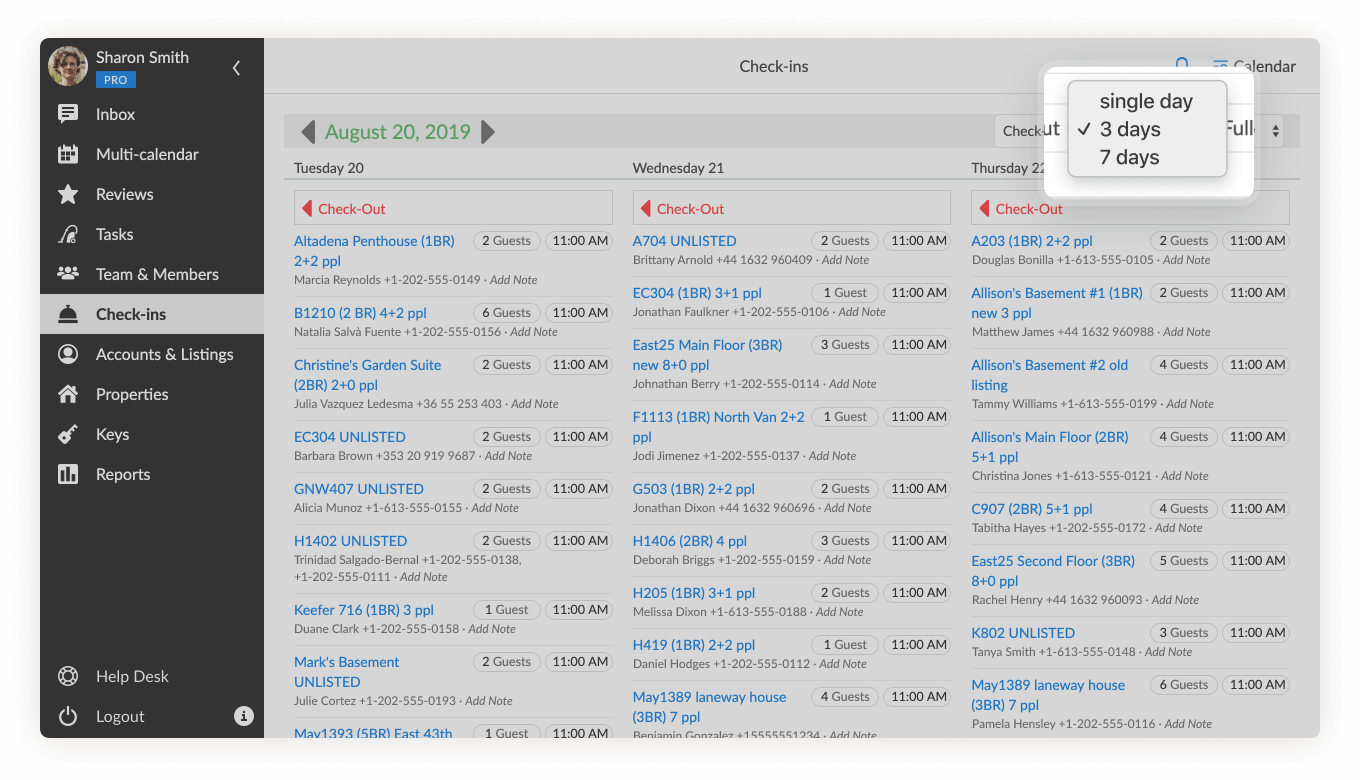Go to previous date with left arrow
1360x780 pixels.
(308, 132)
